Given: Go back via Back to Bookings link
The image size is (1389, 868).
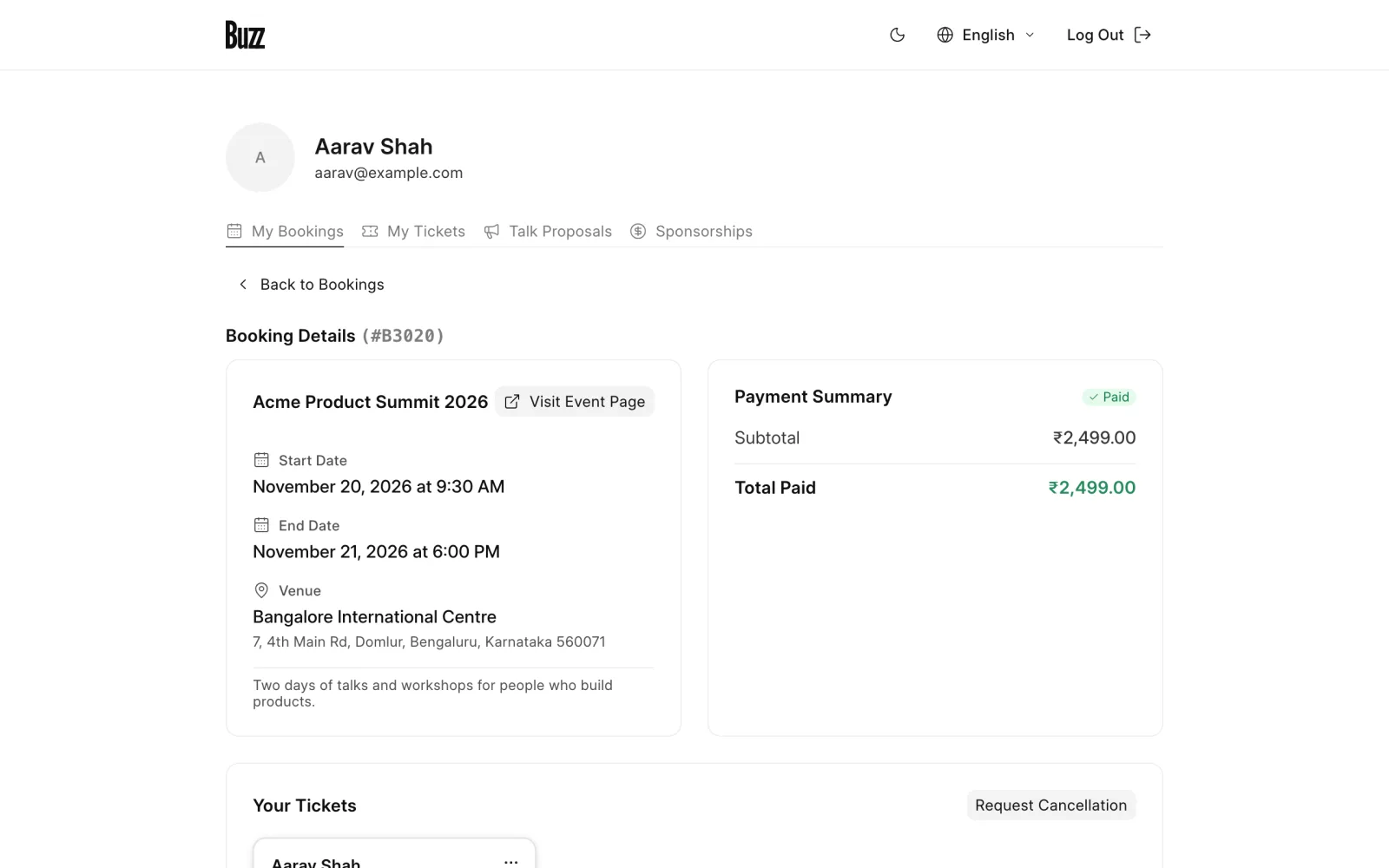Looking at the screenshot, I should tap(311, 285).
